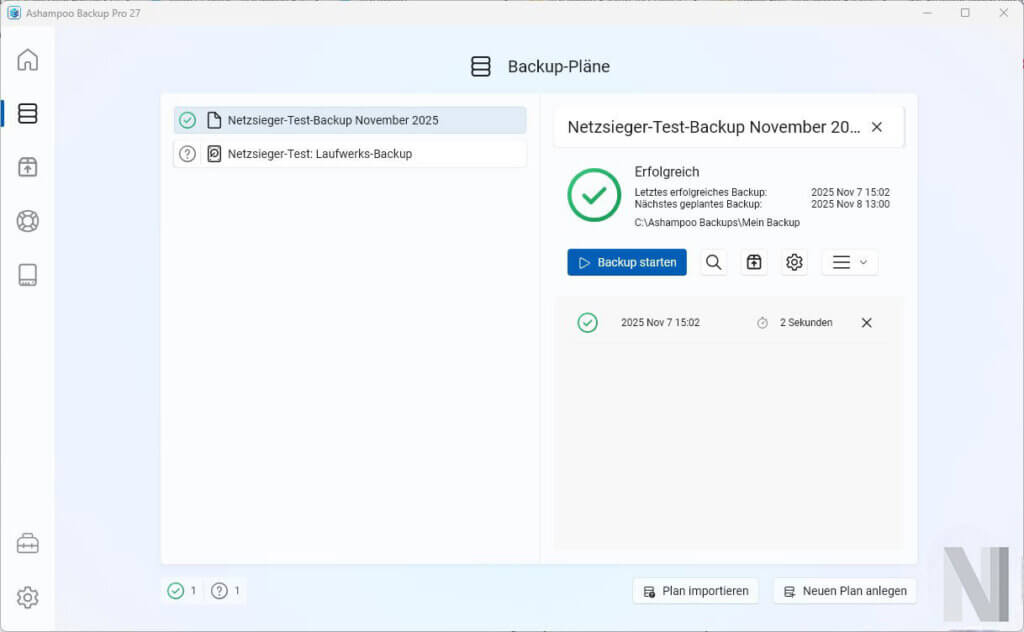
Task: Click Neuen Plan anlegen
Action: click(845, 591)
